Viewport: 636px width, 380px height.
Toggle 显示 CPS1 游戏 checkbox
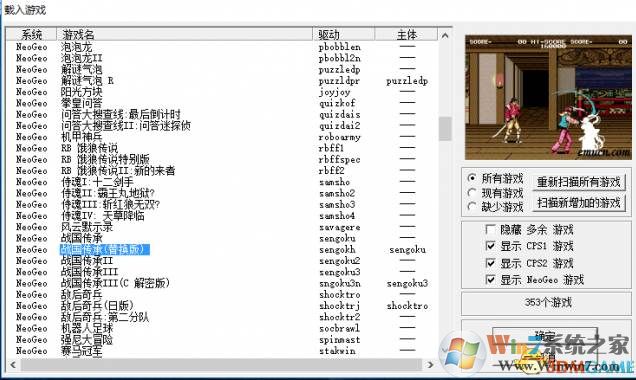pyautogui.click(x=490, y=246)
